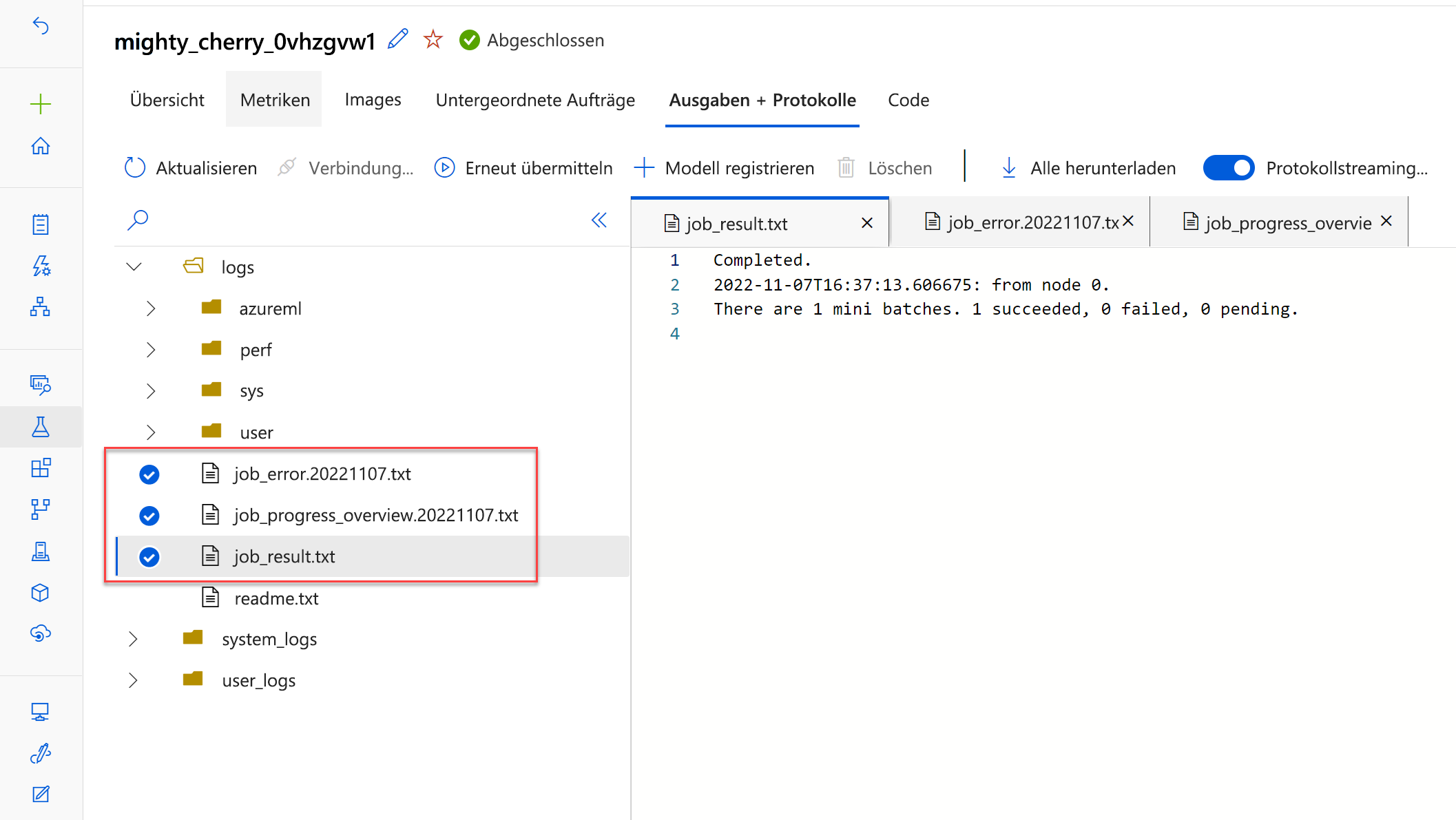Click the Verbindung... toolbar button

pyautogui.click(x=346, y=168)
